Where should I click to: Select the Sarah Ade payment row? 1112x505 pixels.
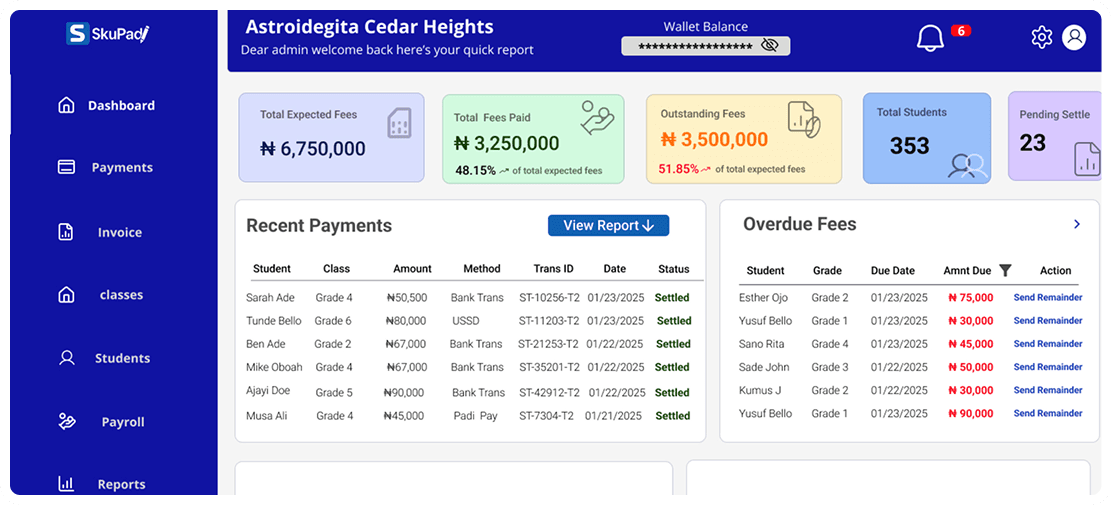pyautogui.click(x=469, y=297)
